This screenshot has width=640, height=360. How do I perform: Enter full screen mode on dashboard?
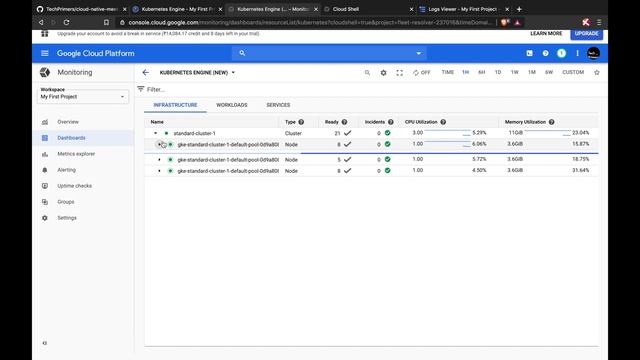(399, 72)
